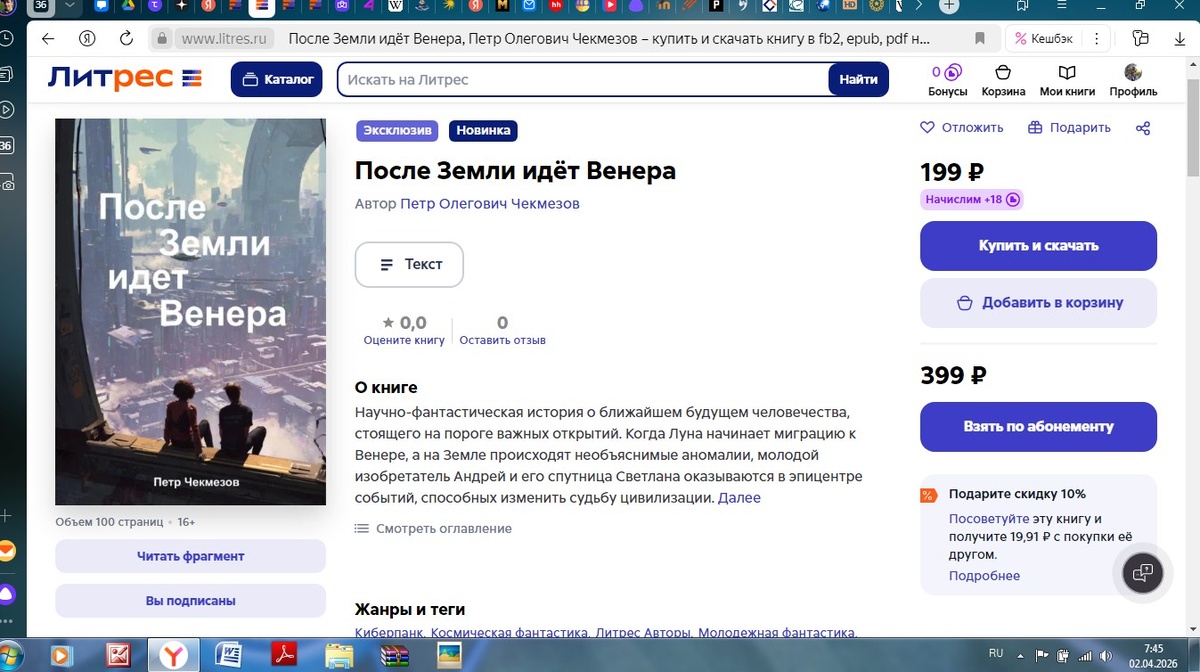Click the book cover image
Viewport: 1200px width, 672px height.
(x=190, y=312)
